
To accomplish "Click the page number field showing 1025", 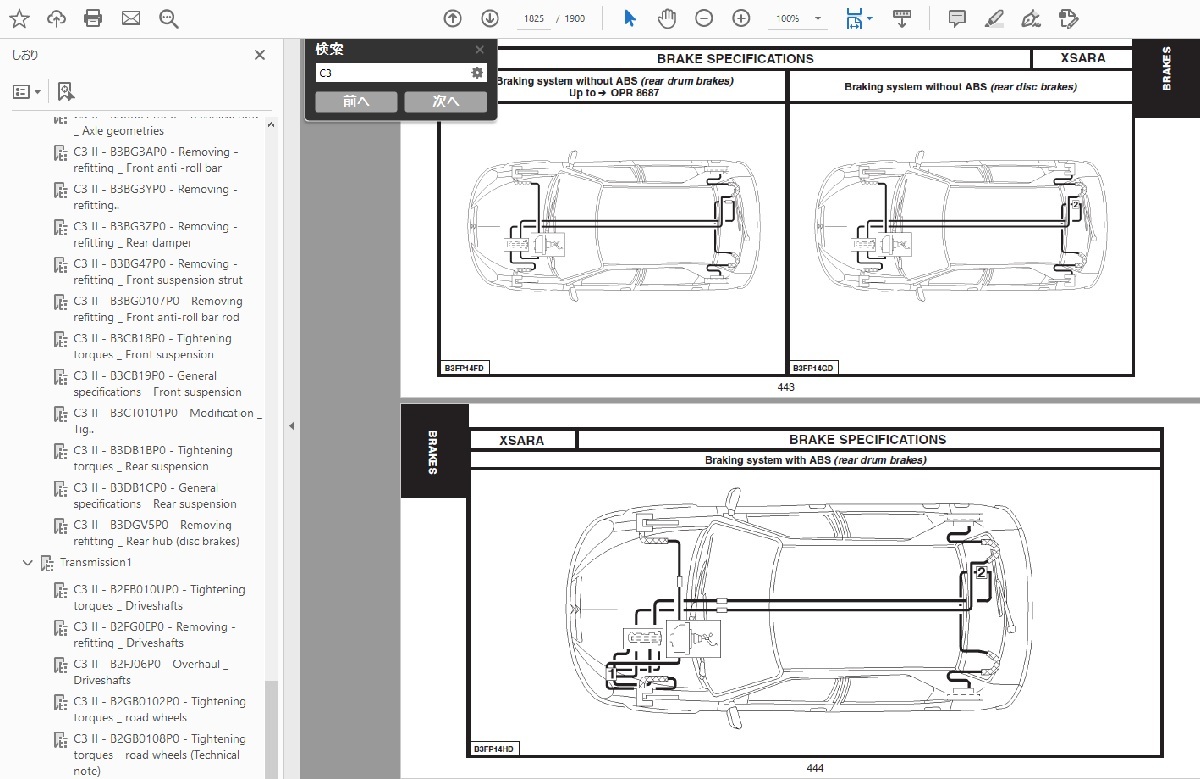I will click(x=533, y=19).
